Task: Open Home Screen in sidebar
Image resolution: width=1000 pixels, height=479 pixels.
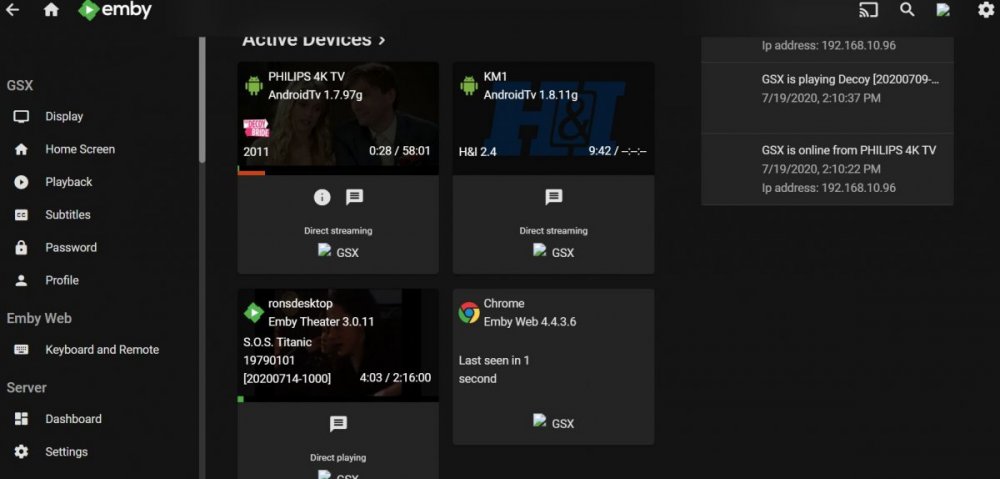Action: (99, 149)
